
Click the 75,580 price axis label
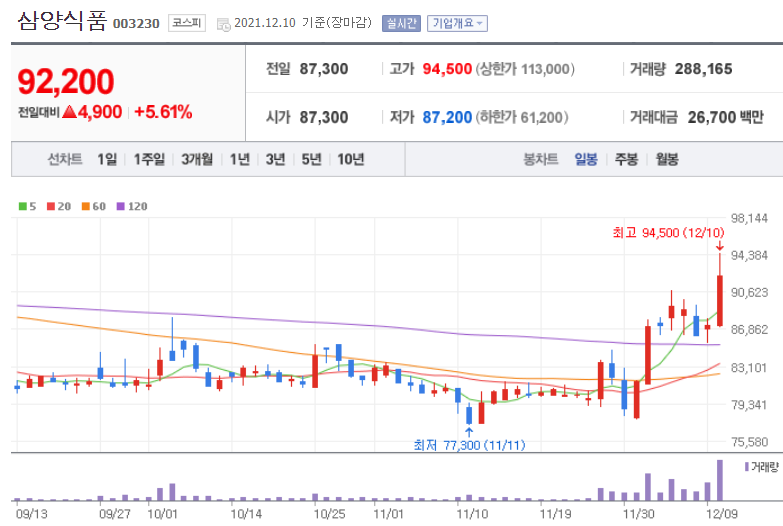(x=749, y=442)
